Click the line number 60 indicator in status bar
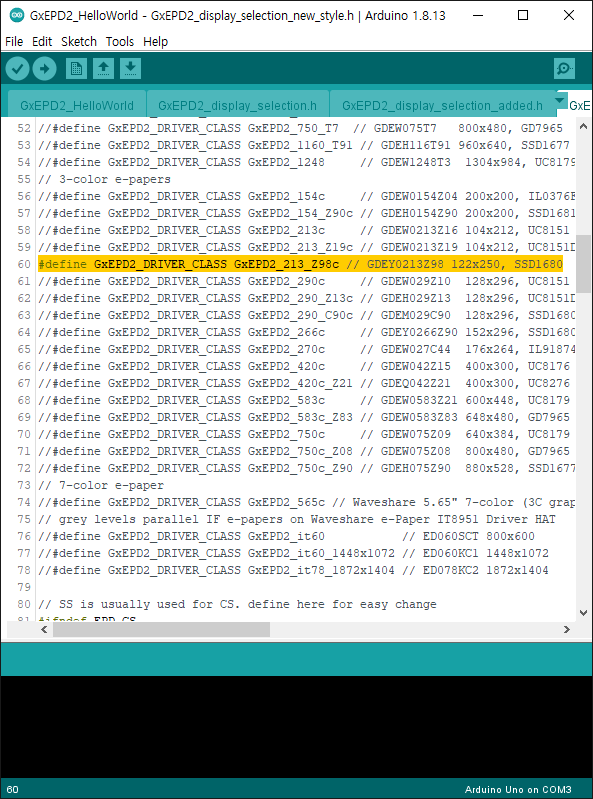Screen dimensions: 593x799 13,789
